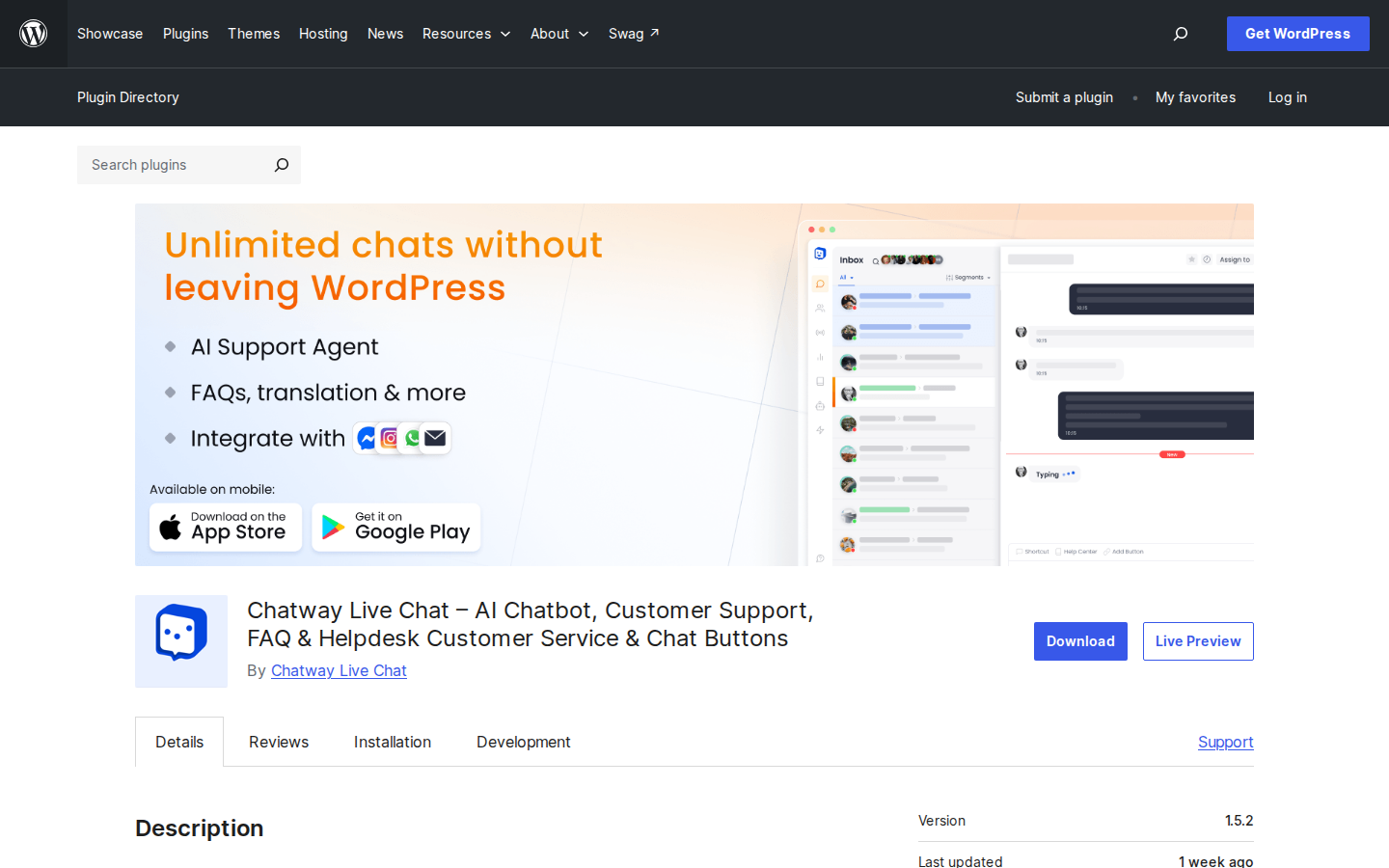The height and width of the screenshot is (868, 1389).
Task: Open the Themes menu item
Action: pos(254,34)
